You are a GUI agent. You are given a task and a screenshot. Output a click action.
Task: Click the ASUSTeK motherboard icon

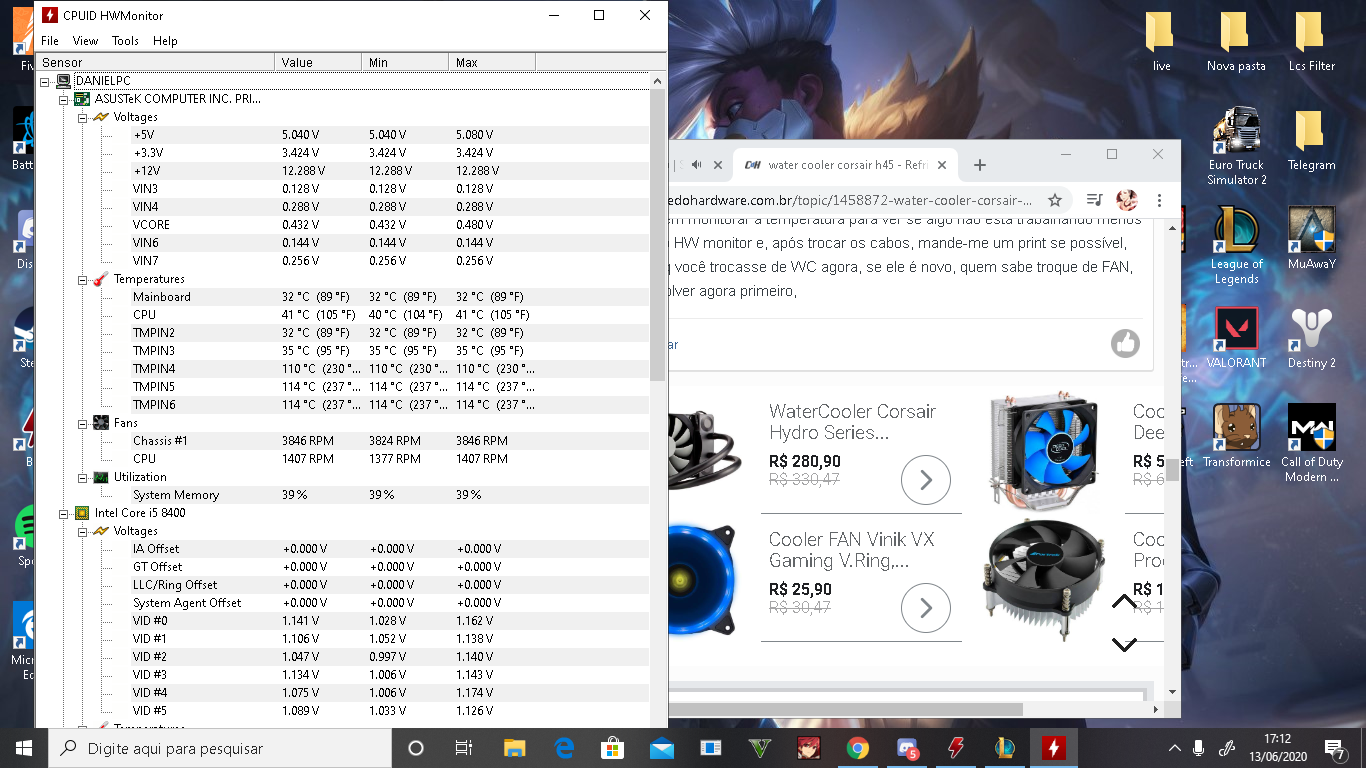[x=83, y=99]
